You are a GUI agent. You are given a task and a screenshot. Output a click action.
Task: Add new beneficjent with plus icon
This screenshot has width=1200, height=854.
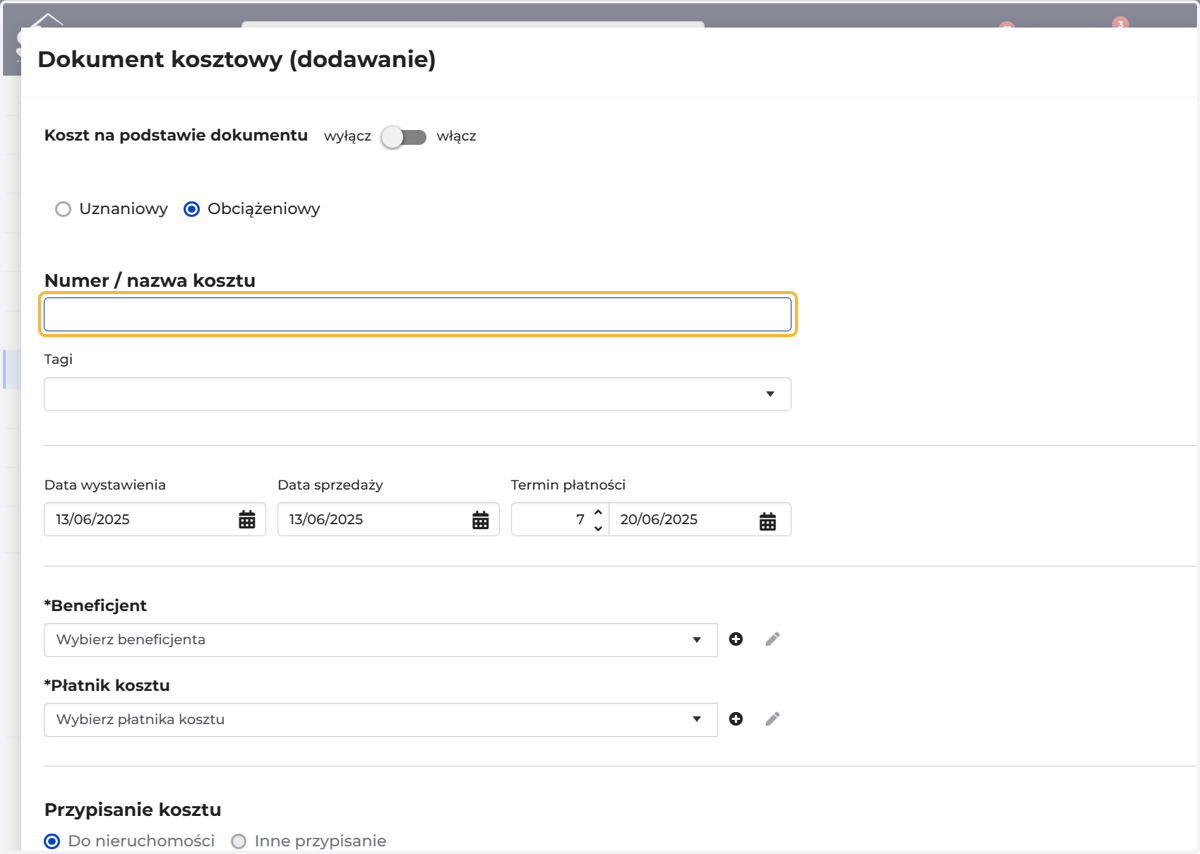pyautogui.click(x=736, y=639)
